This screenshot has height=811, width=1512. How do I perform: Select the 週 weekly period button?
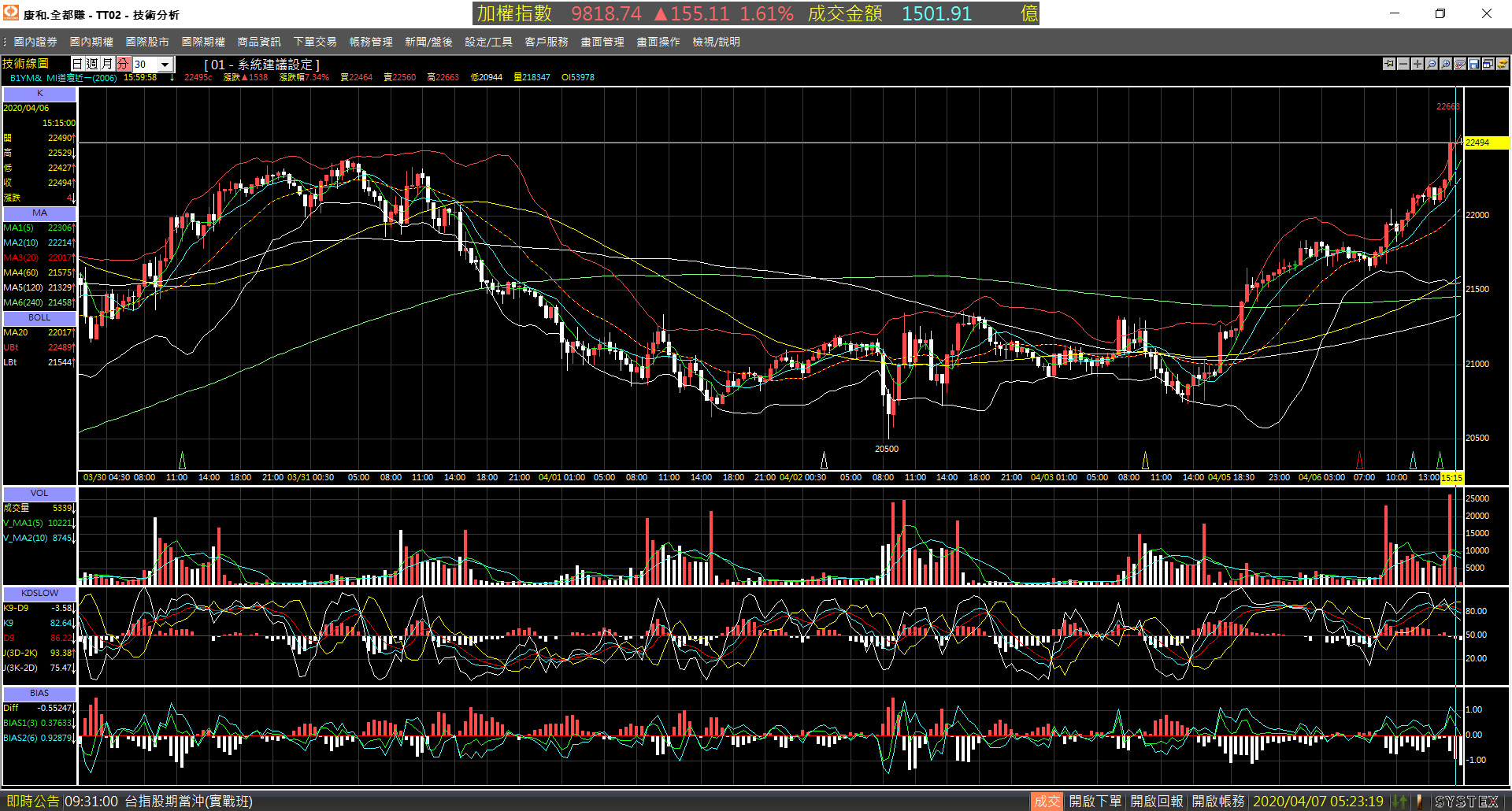tap(93, 64)
